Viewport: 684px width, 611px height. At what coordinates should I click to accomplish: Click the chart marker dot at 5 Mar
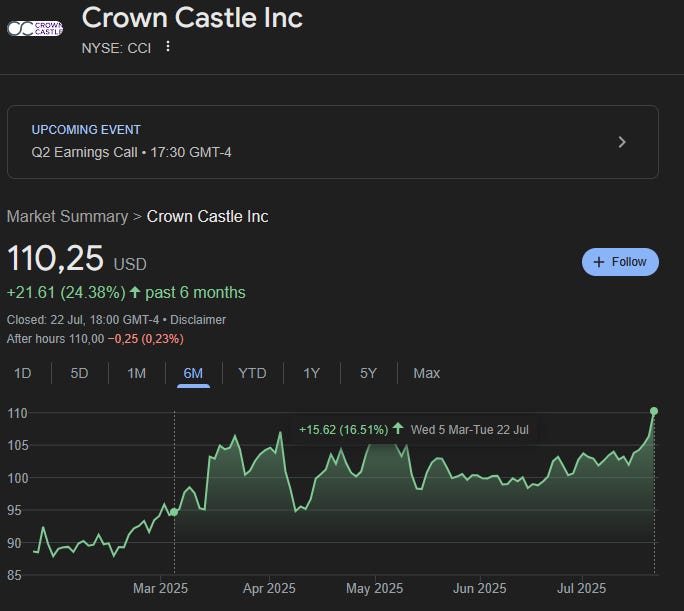click(x=174, y=512)
